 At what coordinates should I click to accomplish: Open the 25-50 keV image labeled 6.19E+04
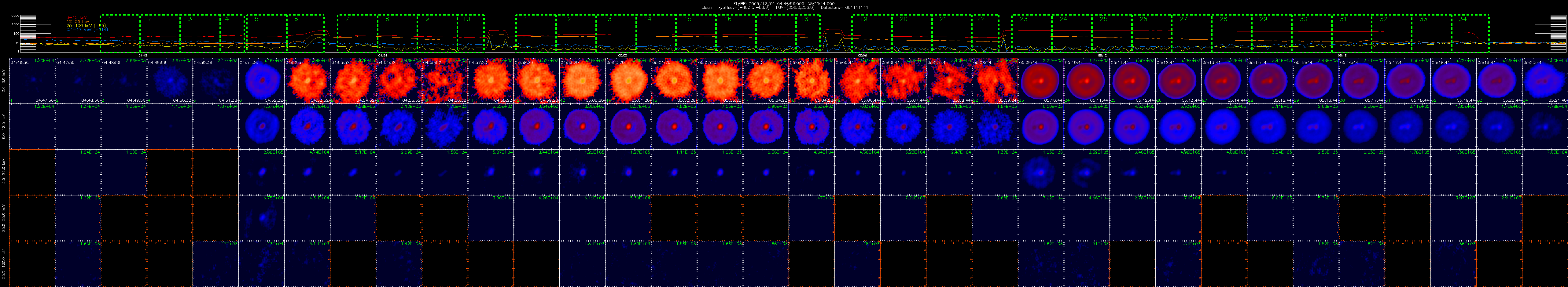pos(583,218)
